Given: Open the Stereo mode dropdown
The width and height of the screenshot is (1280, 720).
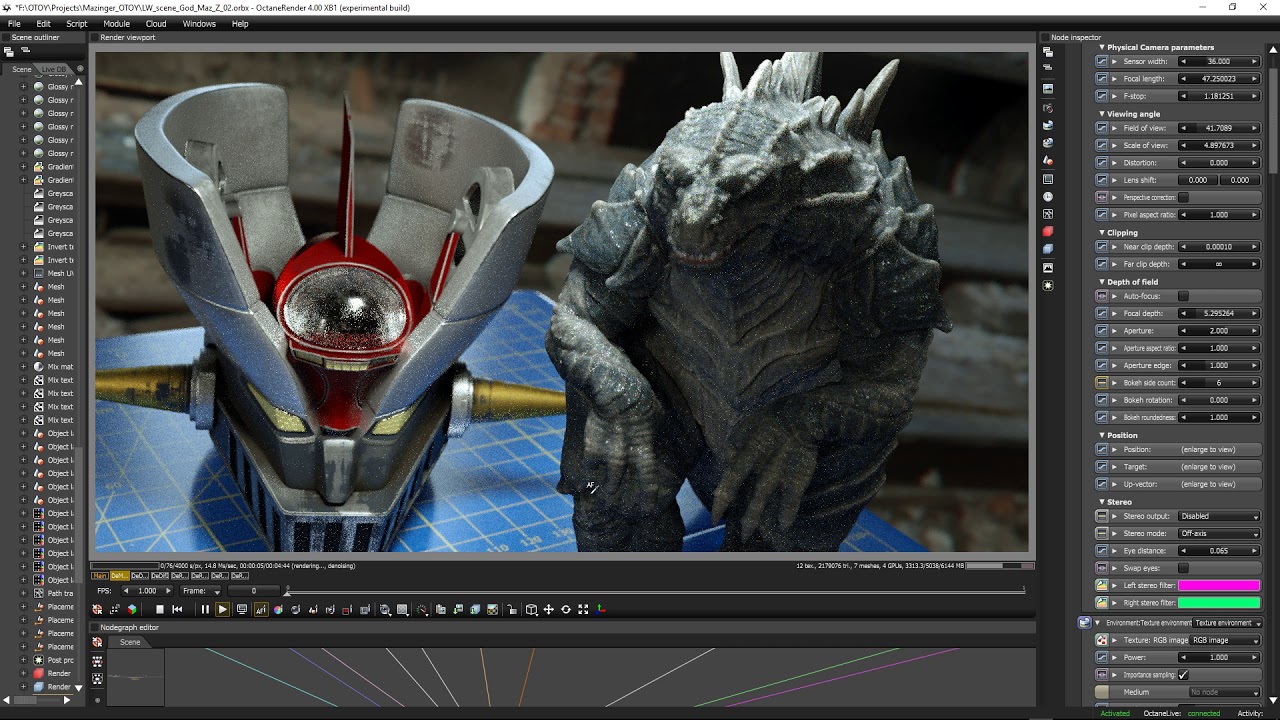Looking at the screenshot, I should (x=1219, y=533).
